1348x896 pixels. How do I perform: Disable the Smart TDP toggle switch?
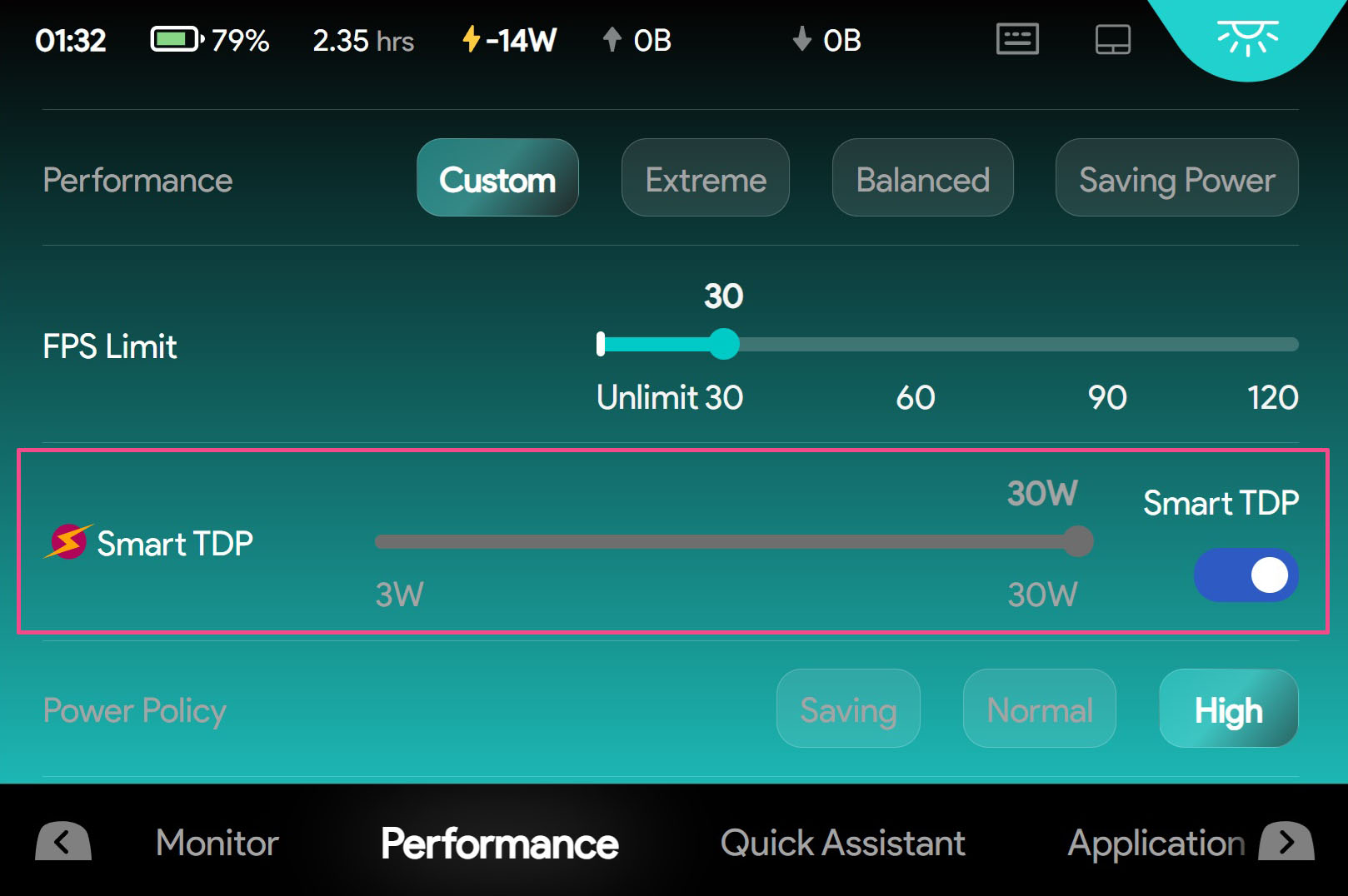[1246, 575]
